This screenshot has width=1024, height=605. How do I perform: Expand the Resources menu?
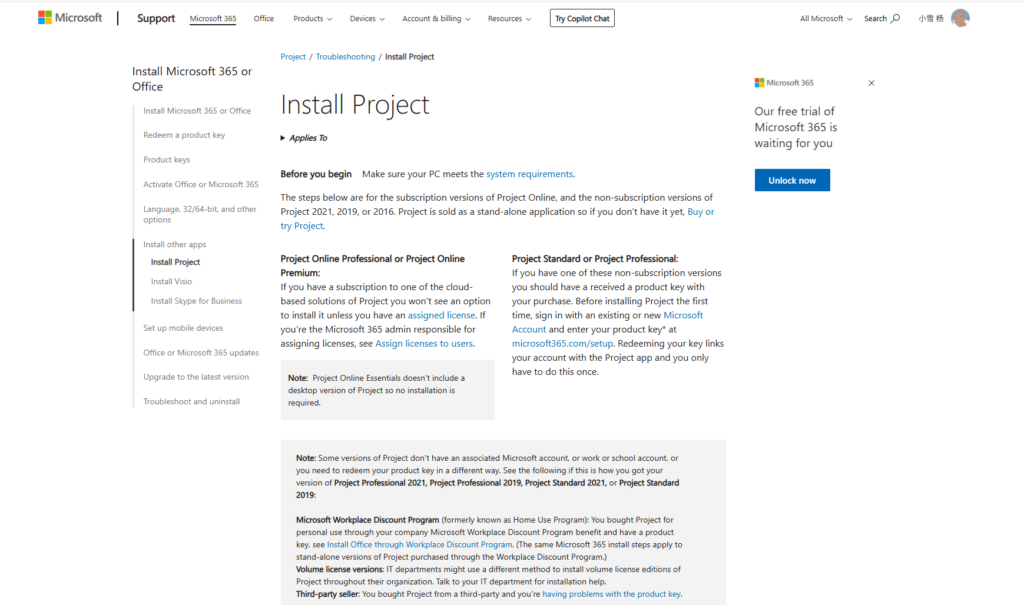(509, 18)
